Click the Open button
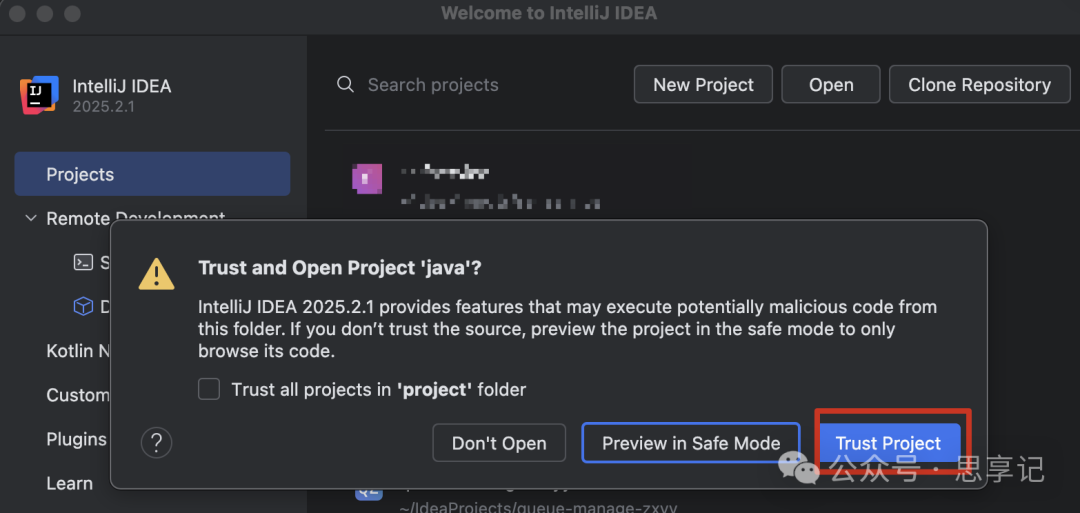 (x=831, y=85)
